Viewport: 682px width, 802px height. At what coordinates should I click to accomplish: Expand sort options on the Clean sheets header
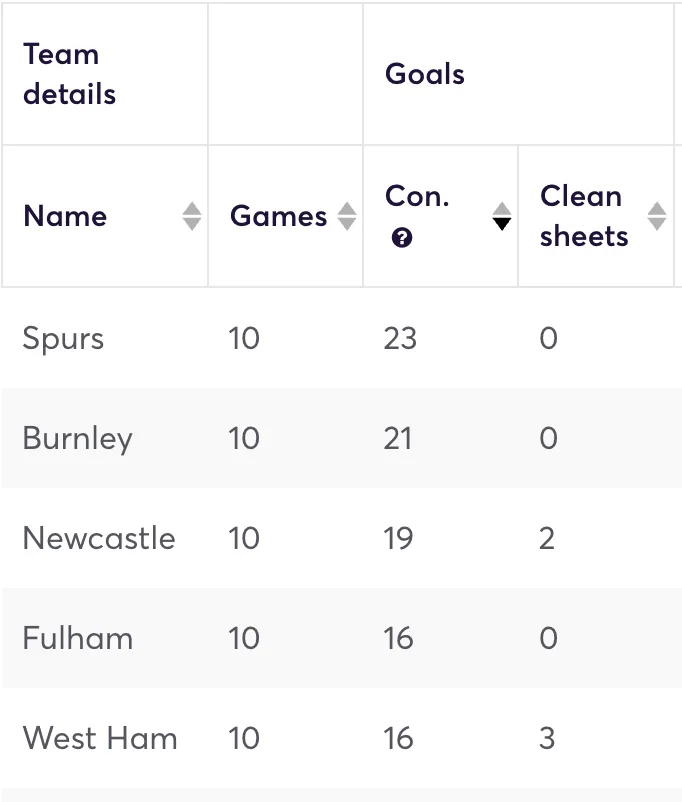click(657, 216)
